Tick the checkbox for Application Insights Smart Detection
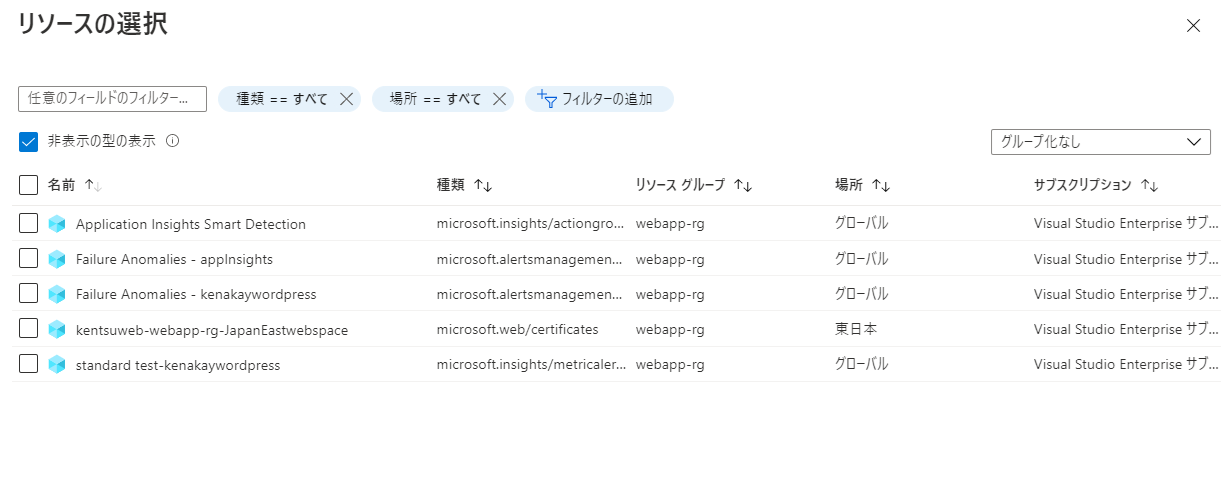The width and height of the screenshot is (1221, 492). 28,224
